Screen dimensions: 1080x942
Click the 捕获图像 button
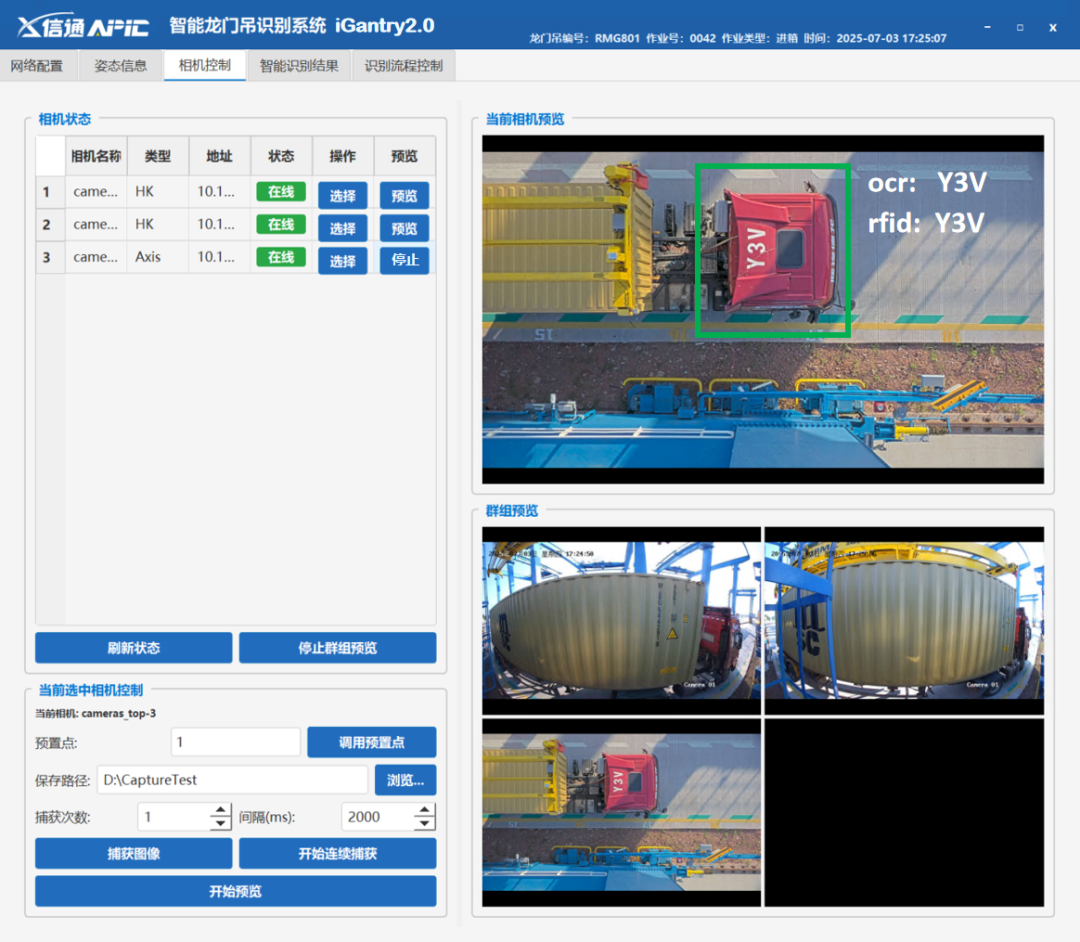134,853
